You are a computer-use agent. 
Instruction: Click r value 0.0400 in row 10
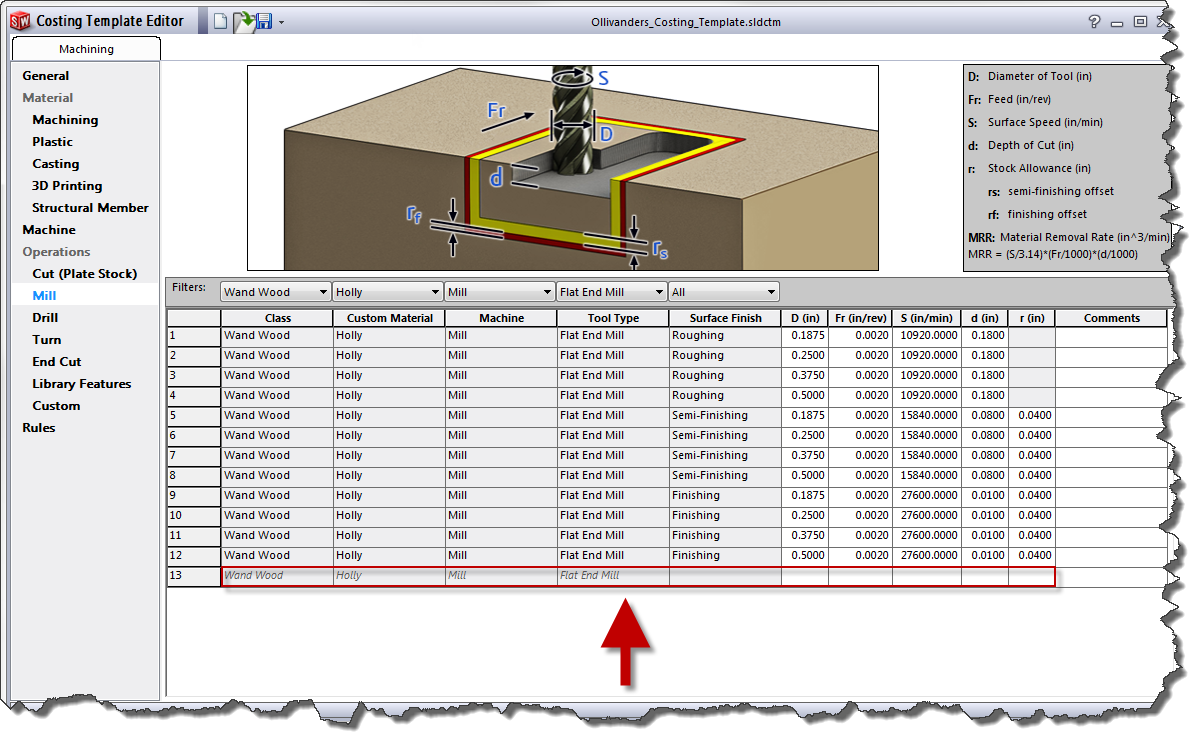tap(1031, 516)
